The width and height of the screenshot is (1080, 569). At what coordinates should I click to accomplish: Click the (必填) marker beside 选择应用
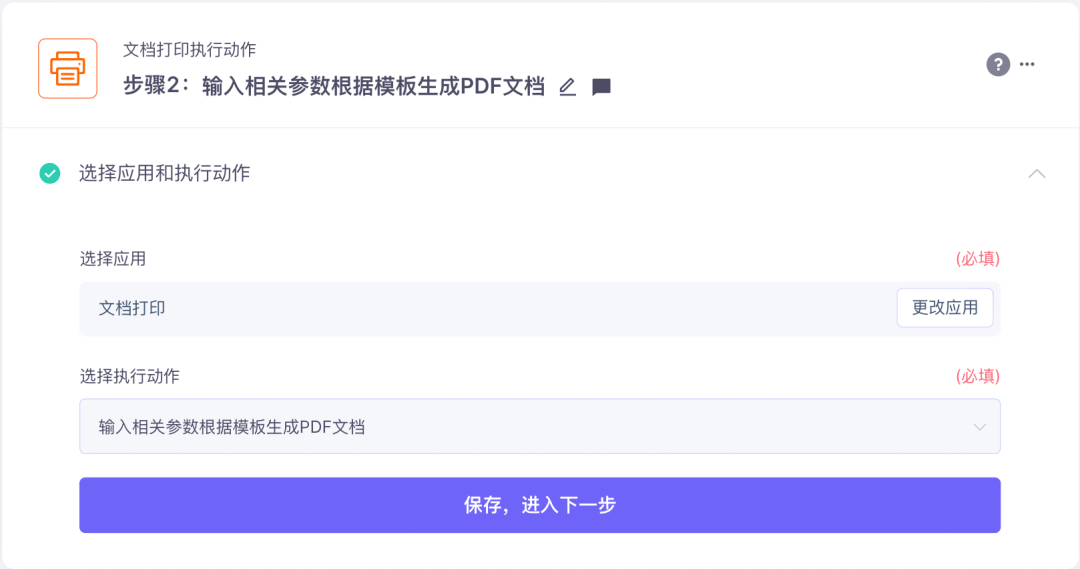click(x=977, y=259)
